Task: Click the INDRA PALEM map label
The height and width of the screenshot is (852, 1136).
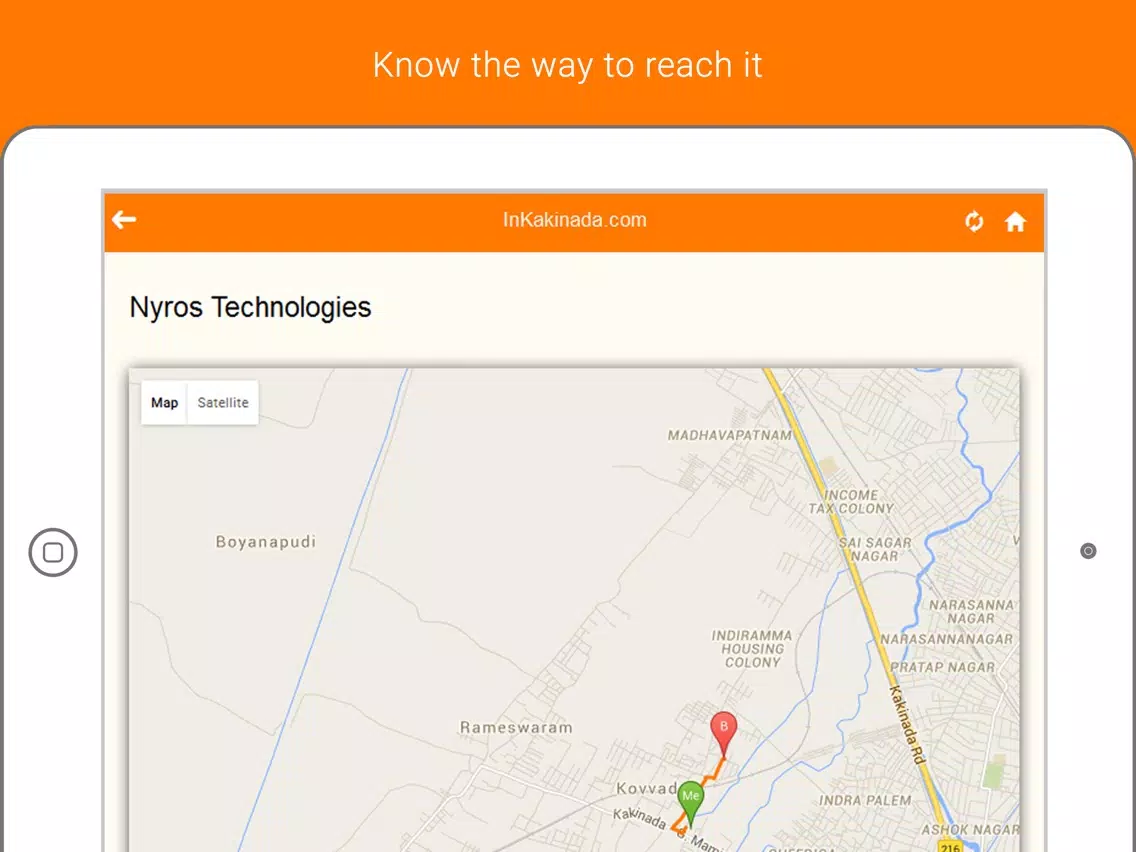Action: (865, 801)
